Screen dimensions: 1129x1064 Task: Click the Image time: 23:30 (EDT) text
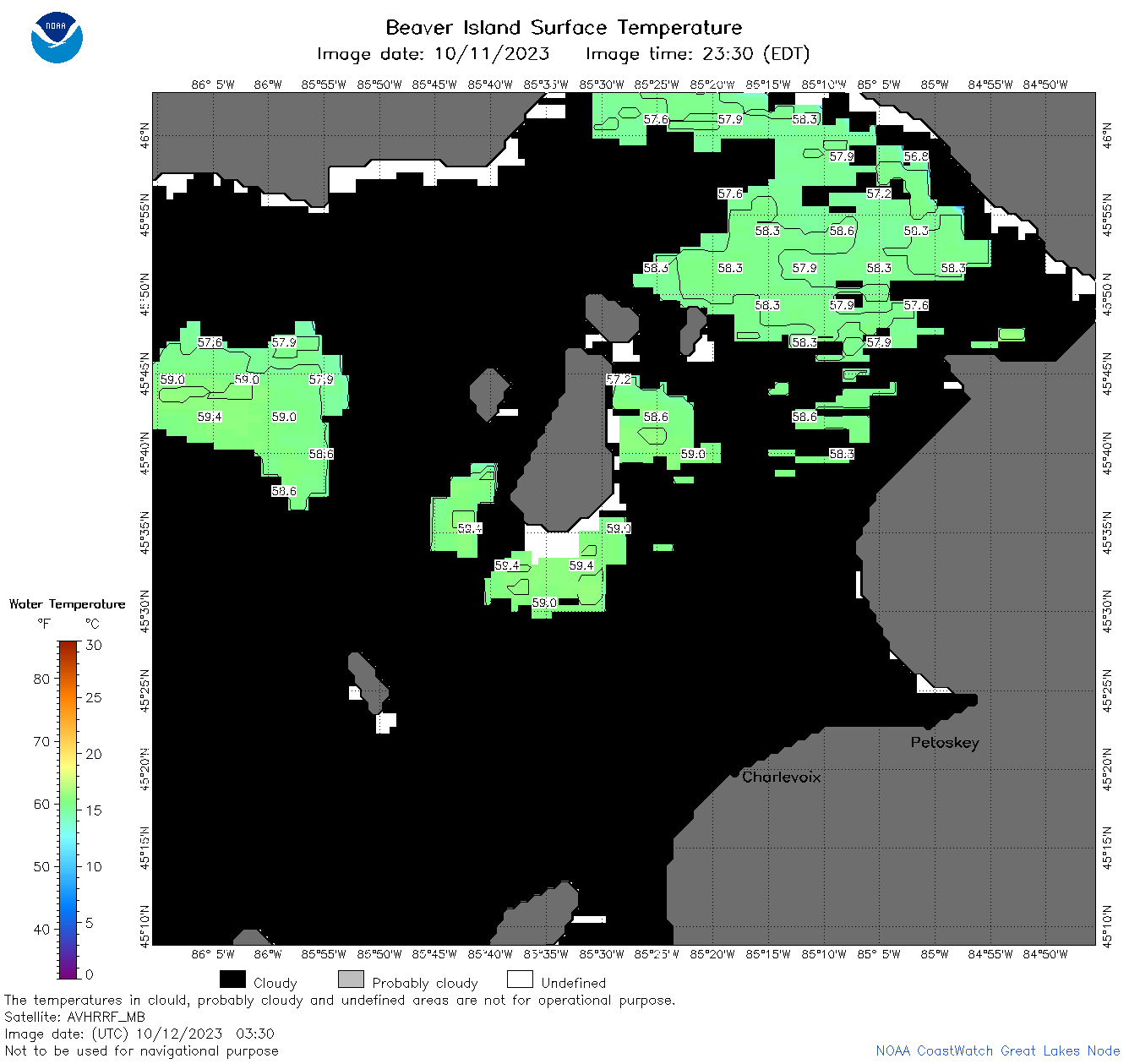[698, 54]
